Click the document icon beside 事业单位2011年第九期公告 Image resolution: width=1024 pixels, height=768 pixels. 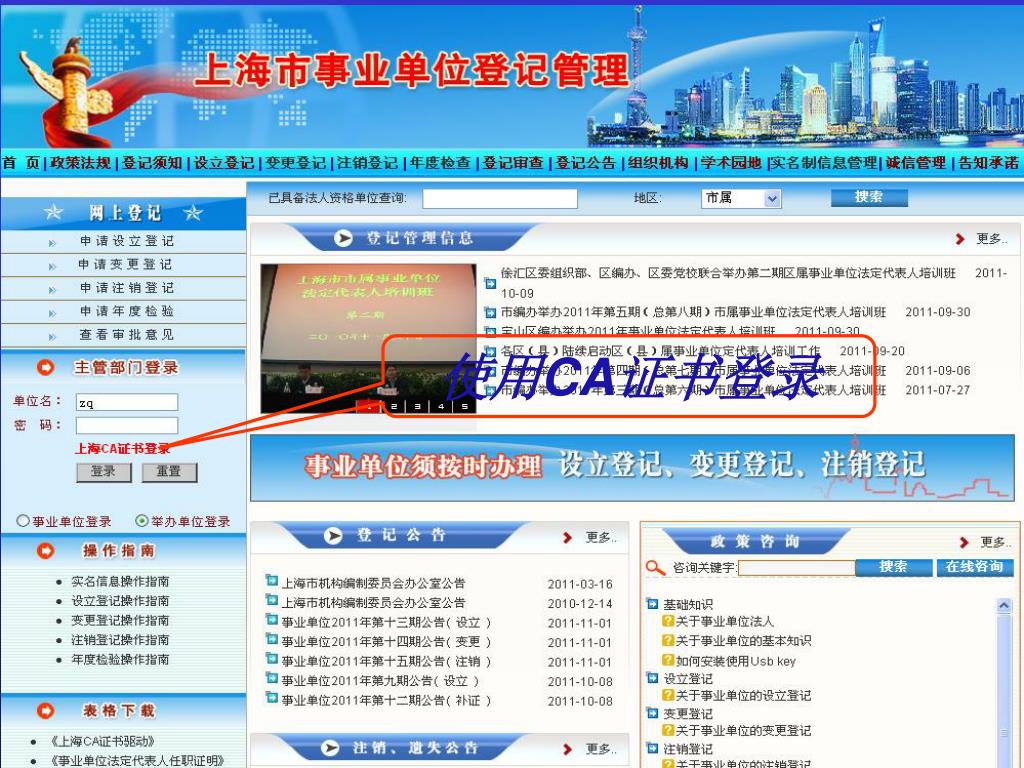(x=272, y=679)
